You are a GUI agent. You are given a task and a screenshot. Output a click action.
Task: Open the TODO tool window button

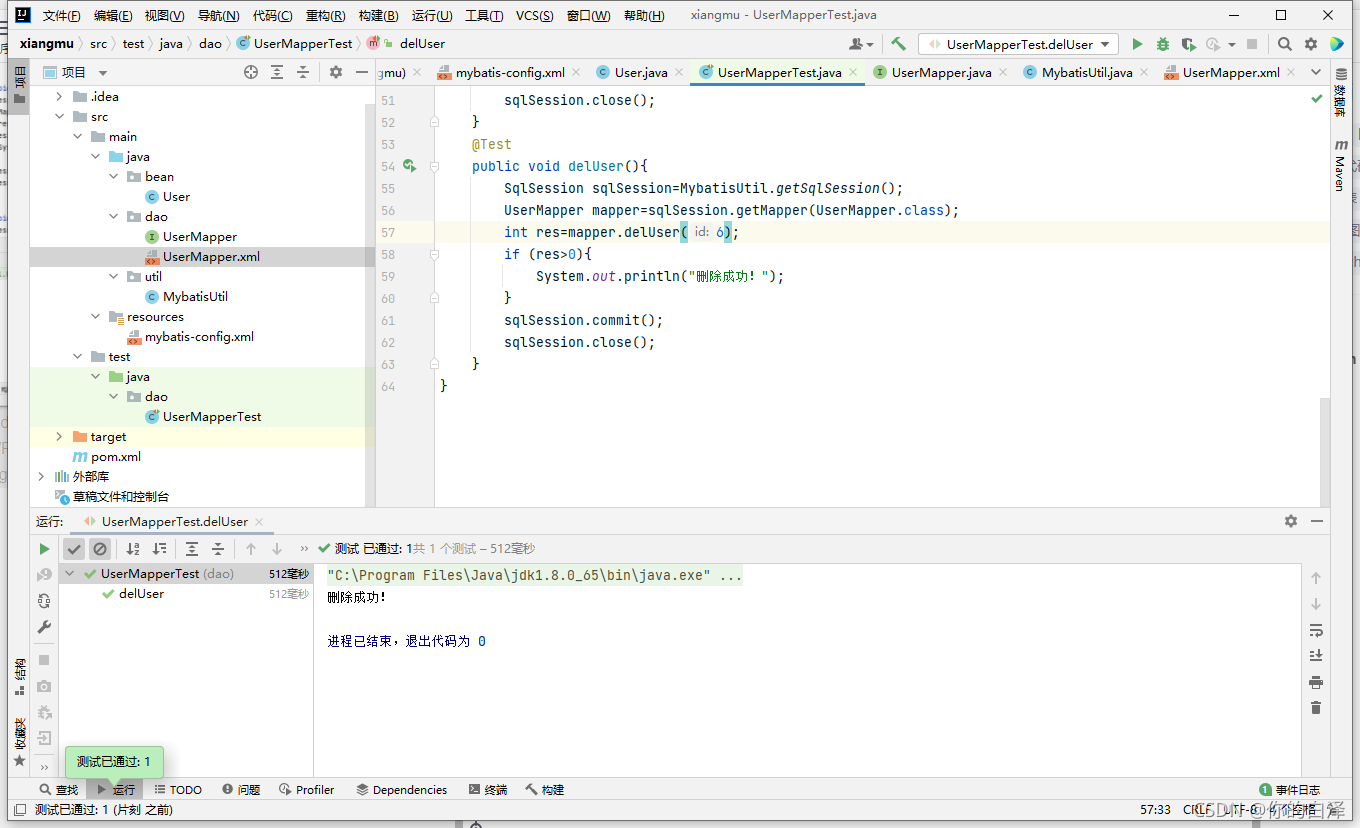[x=176, y=789]
